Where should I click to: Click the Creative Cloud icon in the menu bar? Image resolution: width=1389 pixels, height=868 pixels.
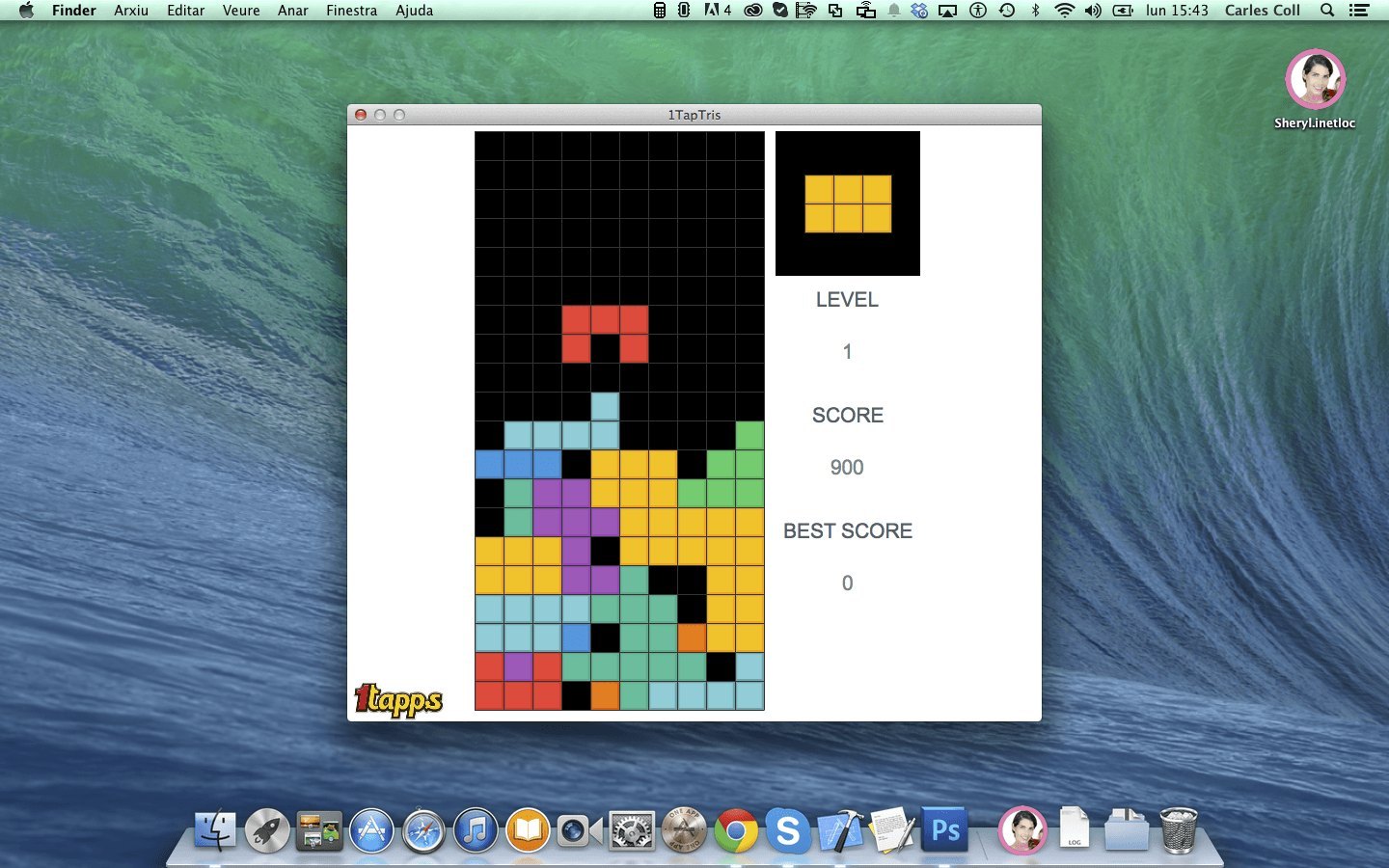751,11
